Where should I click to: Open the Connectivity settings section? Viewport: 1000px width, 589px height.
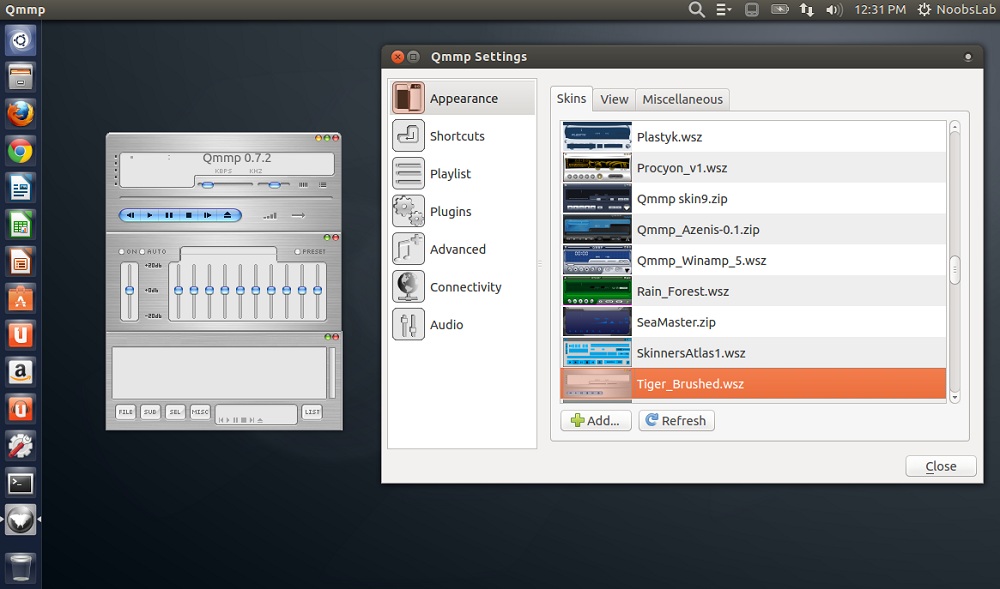[x=464, y=286]
